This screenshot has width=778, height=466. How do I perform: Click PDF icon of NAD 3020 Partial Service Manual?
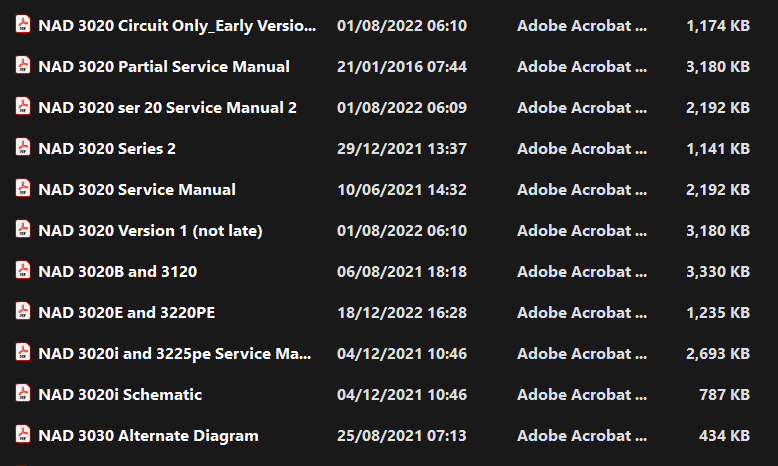tap(23, 66)
